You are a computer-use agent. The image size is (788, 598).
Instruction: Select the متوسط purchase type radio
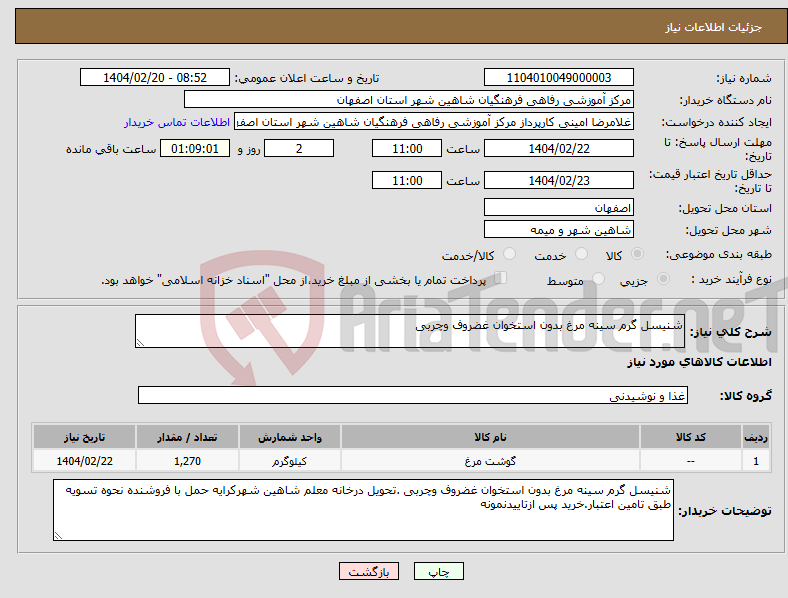tap(599, 279)
